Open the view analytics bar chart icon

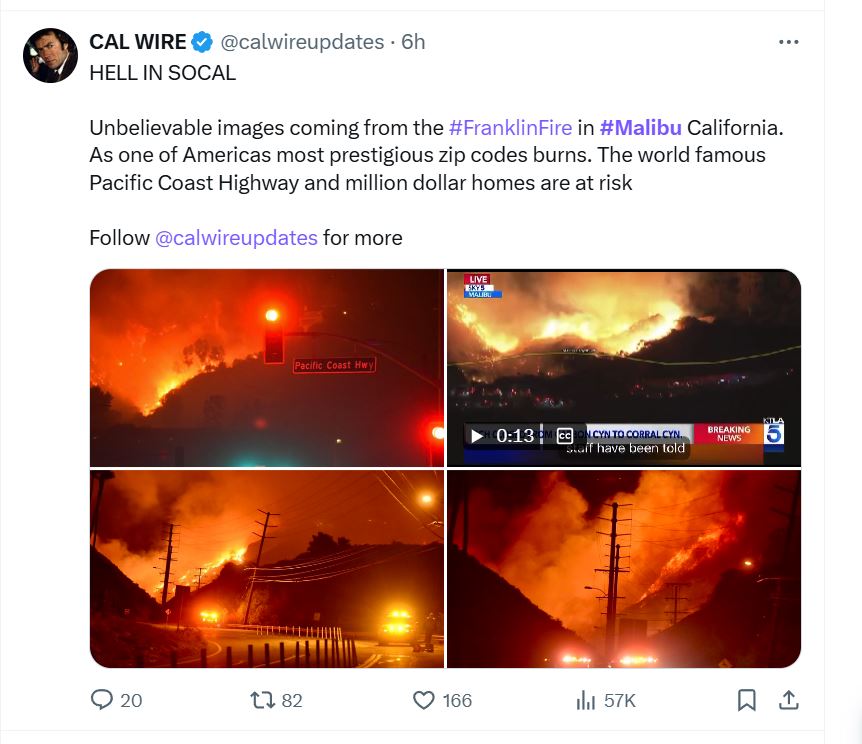[x=586, y=700]
